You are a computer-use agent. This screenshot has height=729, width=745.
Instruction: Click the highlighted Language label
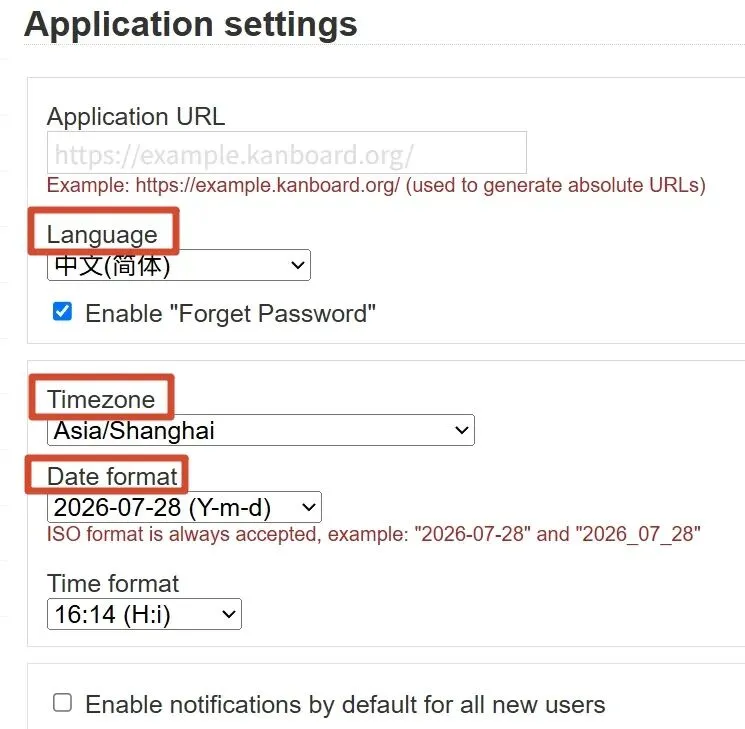tap(102, 234)
